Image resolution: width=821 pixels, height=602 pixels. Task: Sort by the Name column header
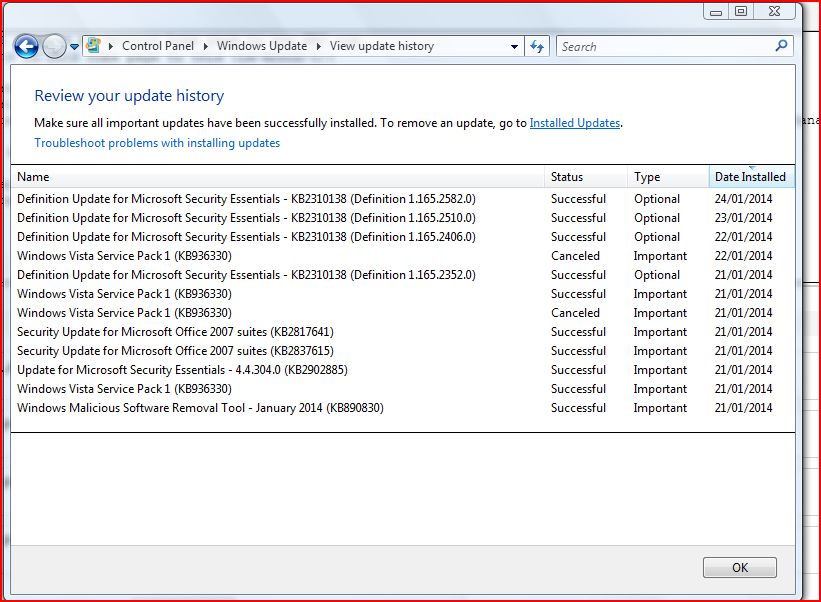pos(278,177)
